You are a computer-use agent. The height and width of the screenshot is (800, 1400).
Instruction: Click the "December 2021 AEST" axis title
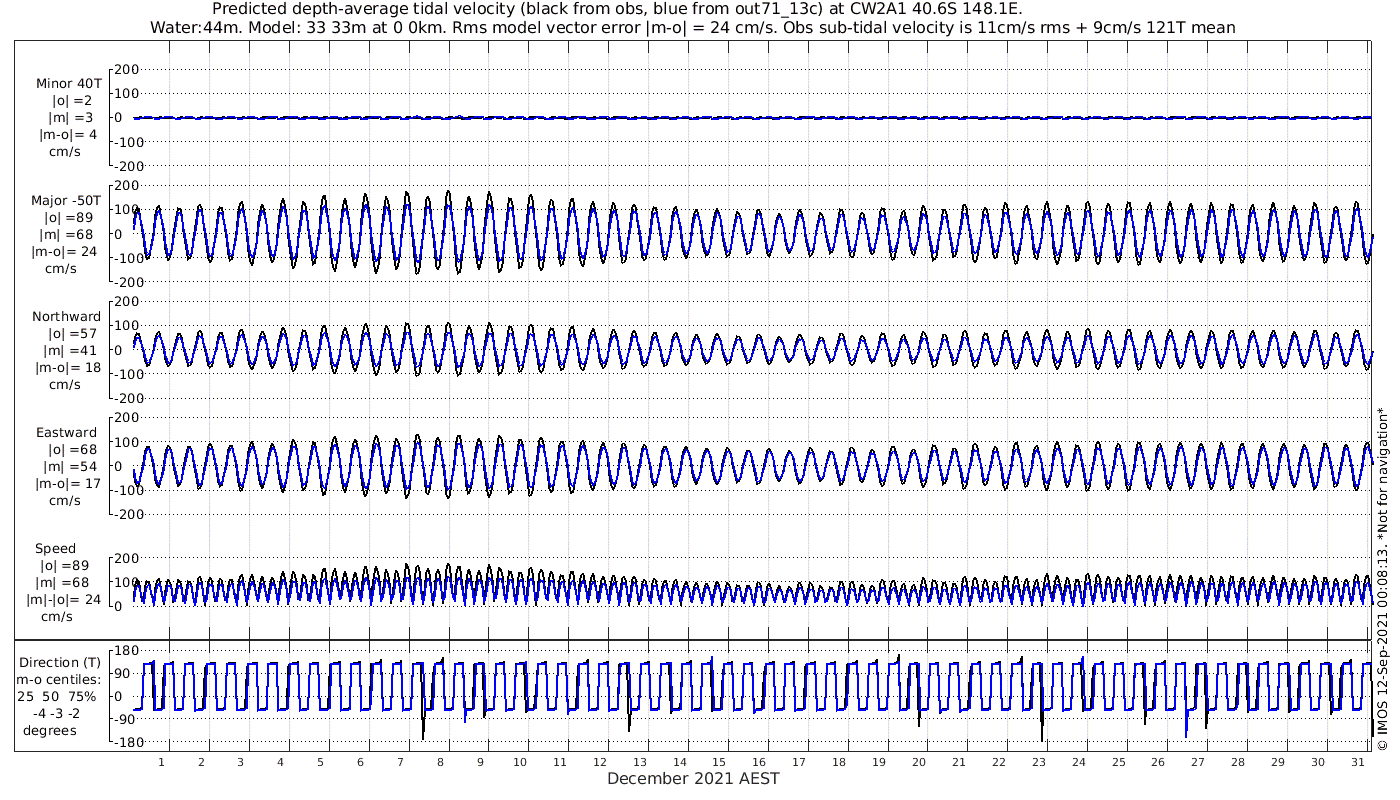(693, 778)
